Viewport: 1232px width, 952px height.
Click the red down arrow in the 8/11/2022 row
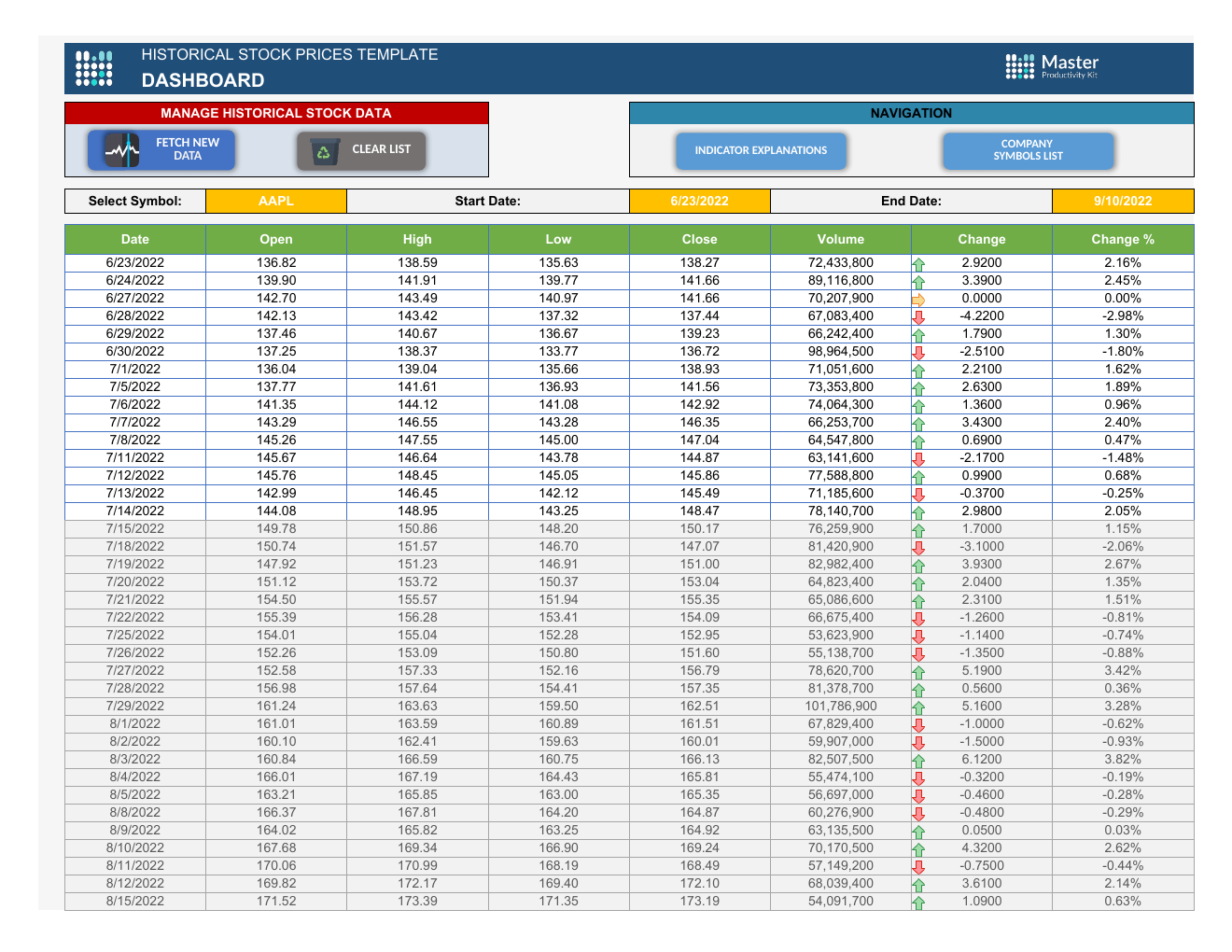coord(918,867)
